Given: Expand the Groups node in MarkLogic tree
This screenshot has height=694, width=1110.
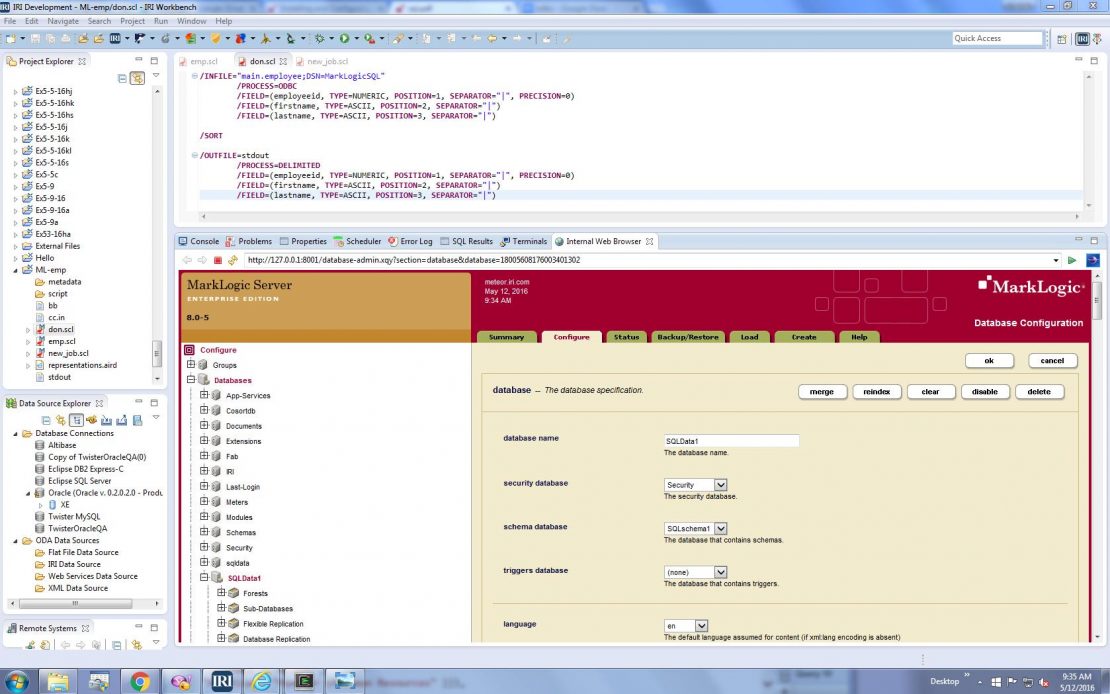Looking at the screenshot, I should click(190, 365).
